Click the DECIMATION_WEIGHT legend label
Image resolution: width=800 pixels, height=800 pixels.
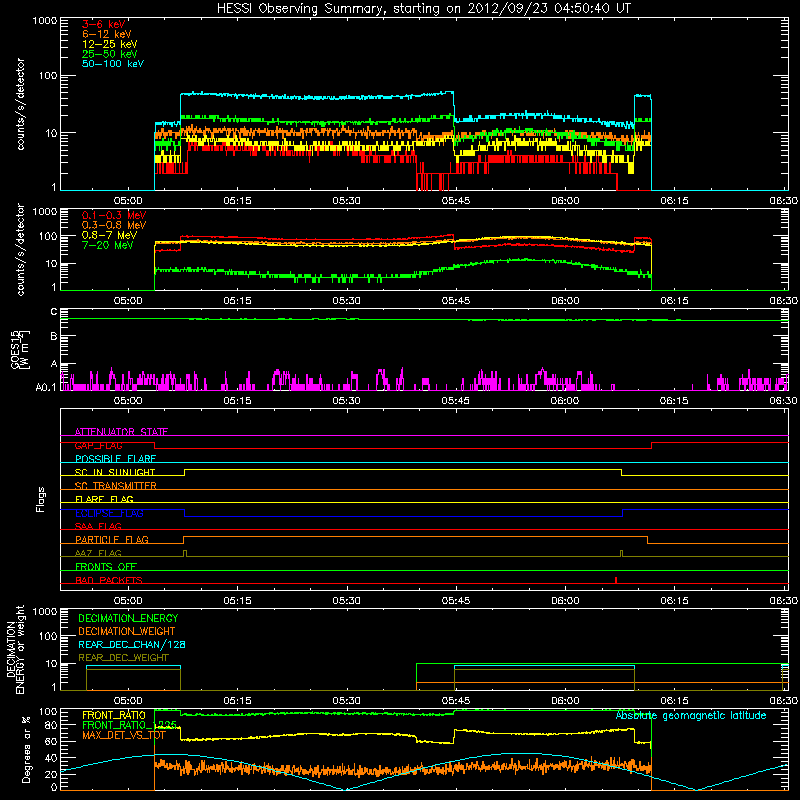[x=127, y=631]
